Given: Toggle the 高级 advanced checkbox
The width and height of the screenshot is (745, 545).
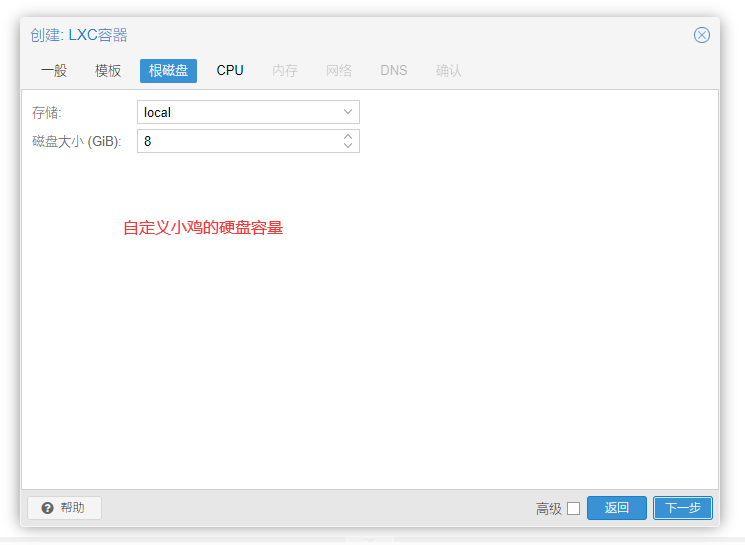Looking at the screenshot, I should [573, 508].
